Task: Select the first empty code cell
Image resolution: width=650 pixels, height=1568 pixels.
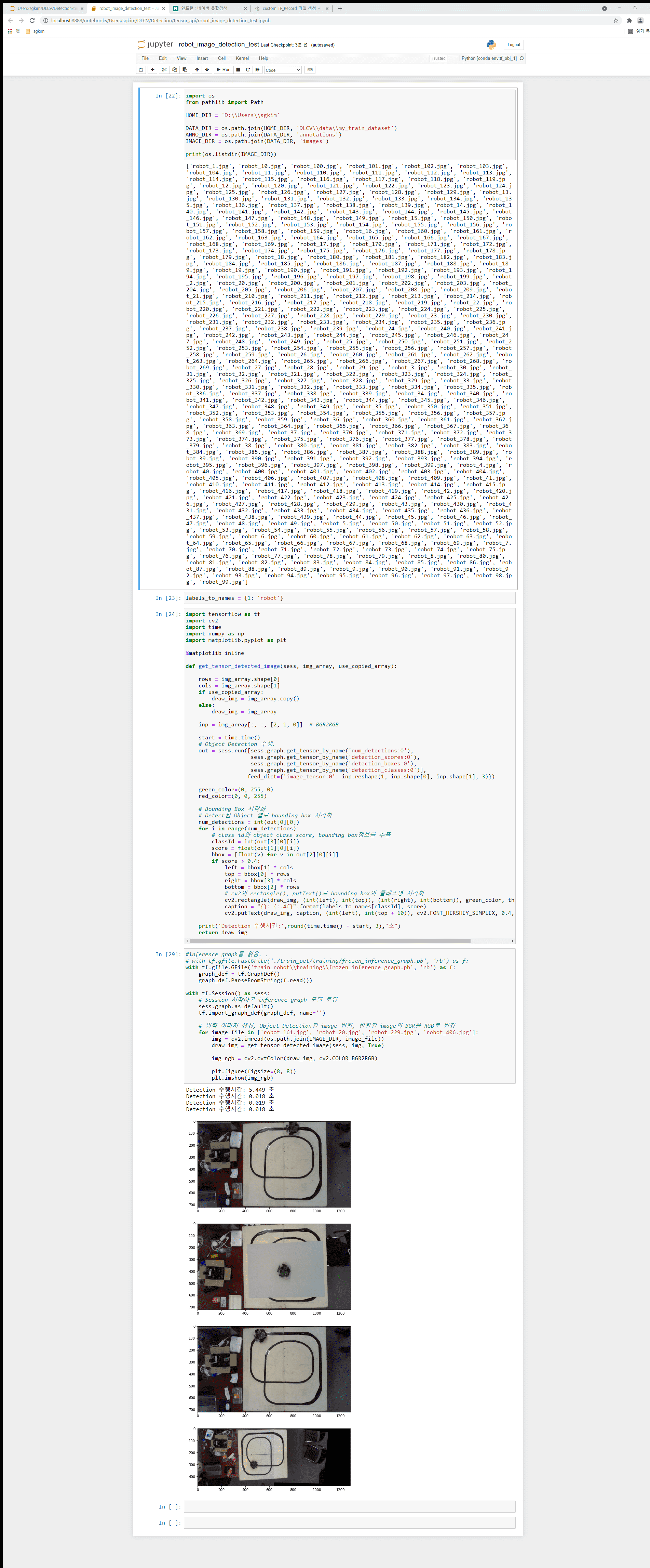Action: [350, 1506]
